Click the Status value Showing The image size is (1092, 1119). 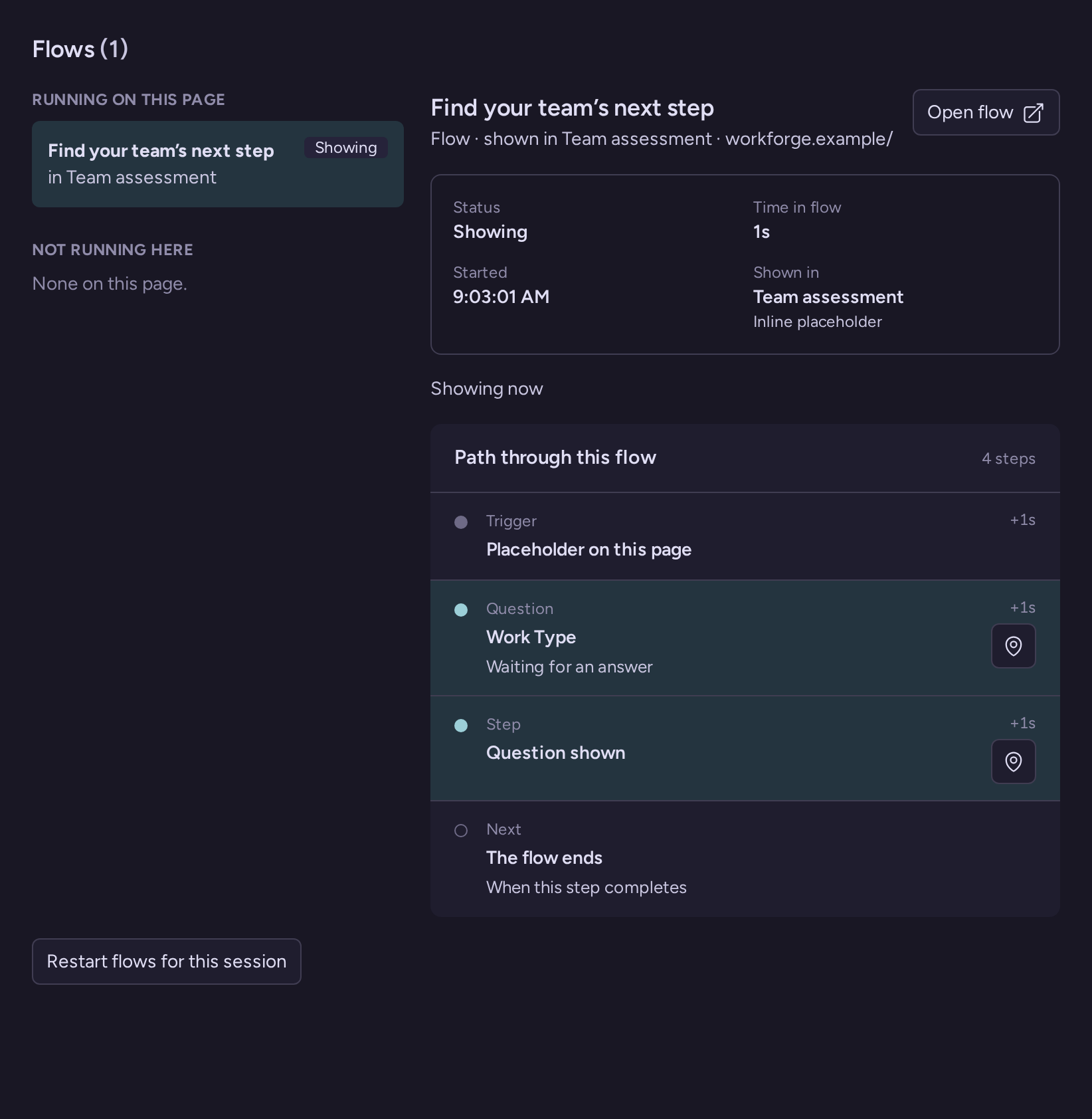[x=490, y=232]
